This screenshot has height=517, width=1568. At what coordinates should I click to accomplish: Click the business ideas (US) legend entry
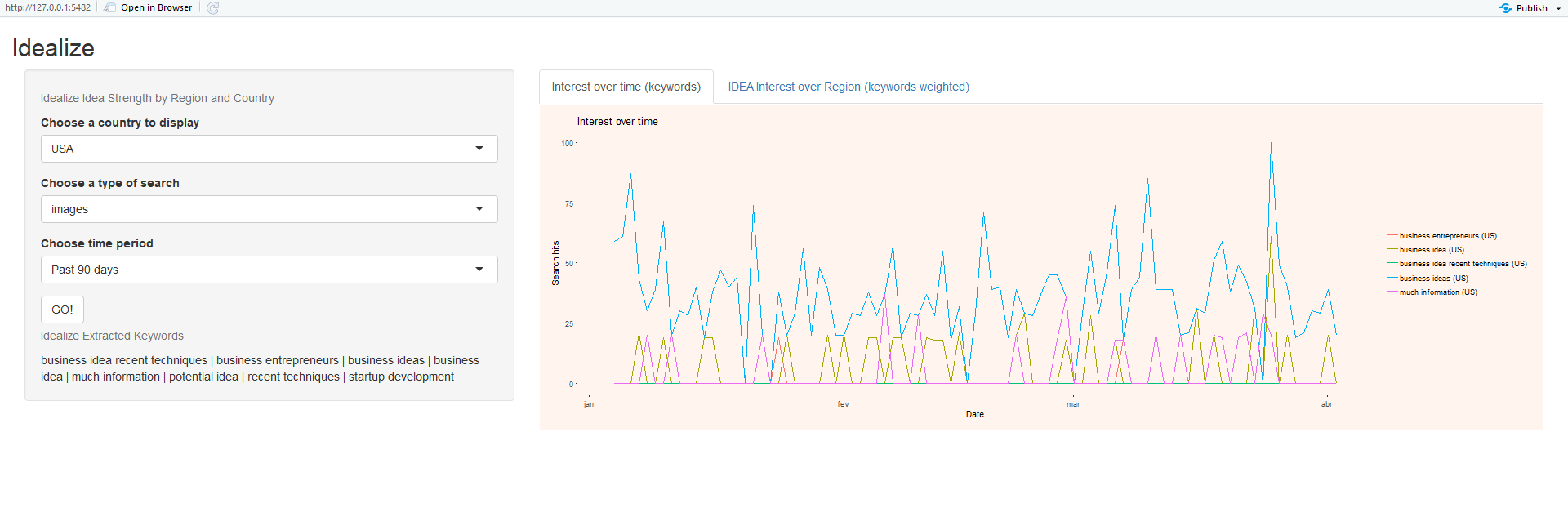1428,279
